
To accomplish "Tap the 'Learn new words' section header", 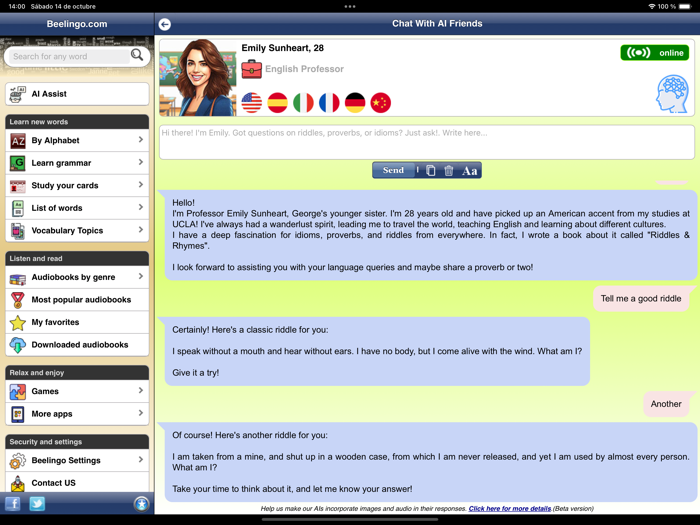I will click(77, 122).
